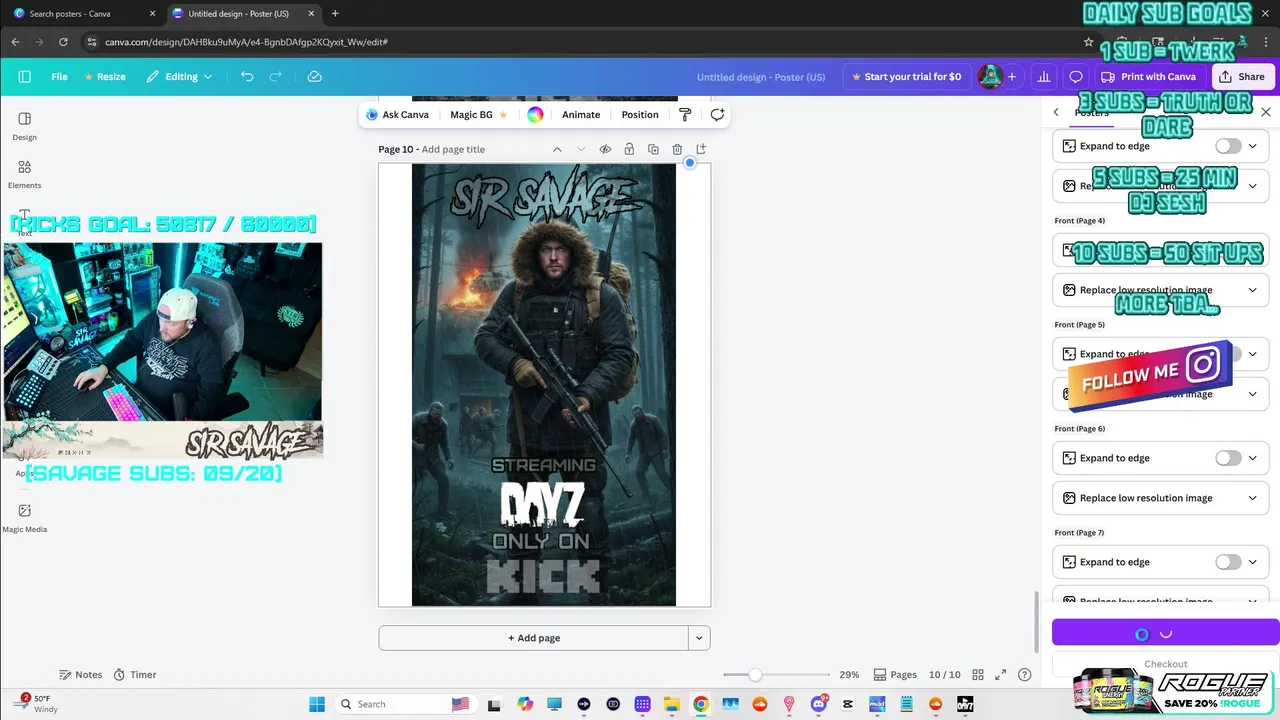Open the File menu

coord(60,76)
